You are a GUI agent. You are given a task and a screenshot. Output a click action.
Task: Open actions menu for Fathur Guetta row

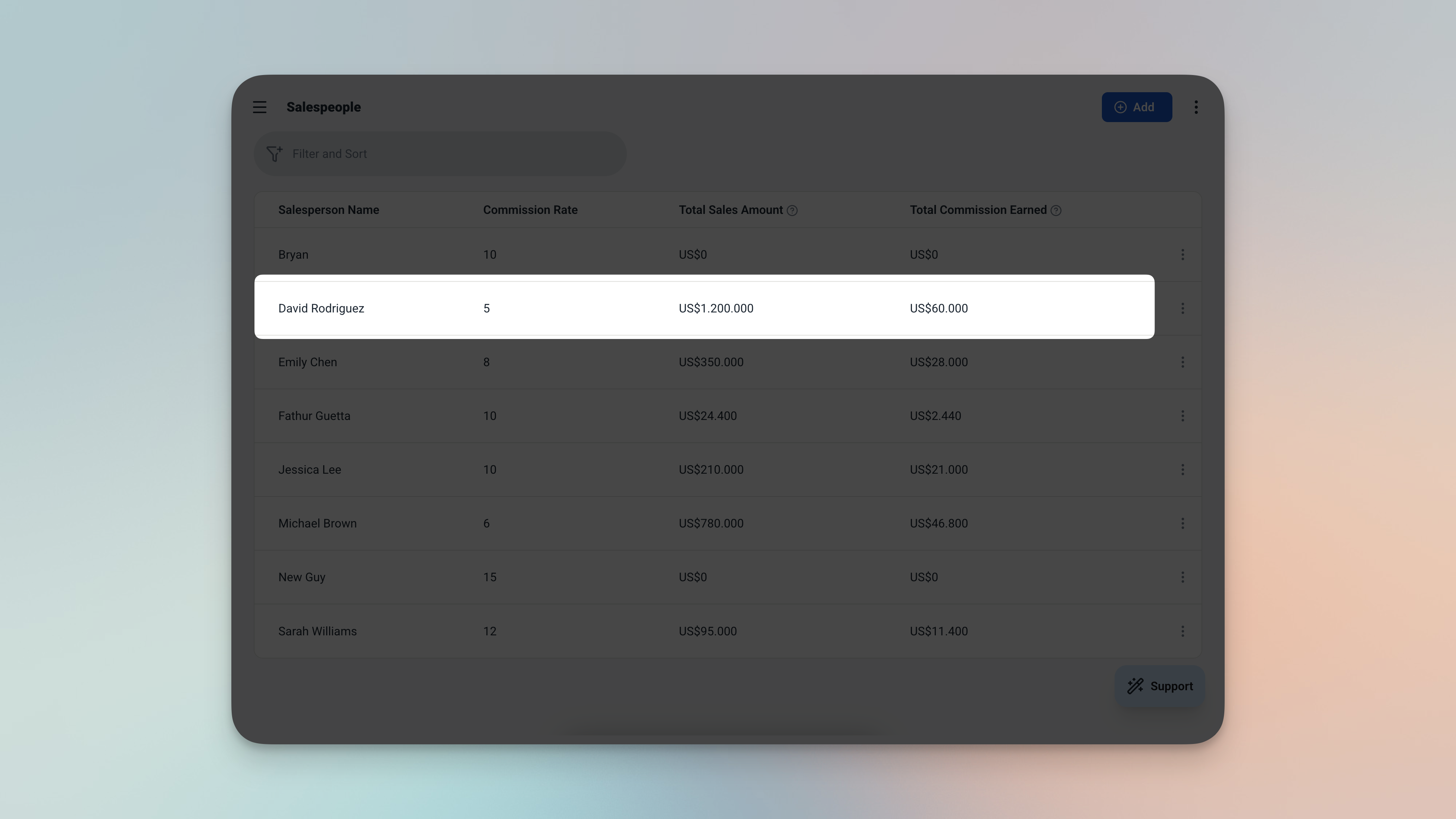coord(1183,415)
